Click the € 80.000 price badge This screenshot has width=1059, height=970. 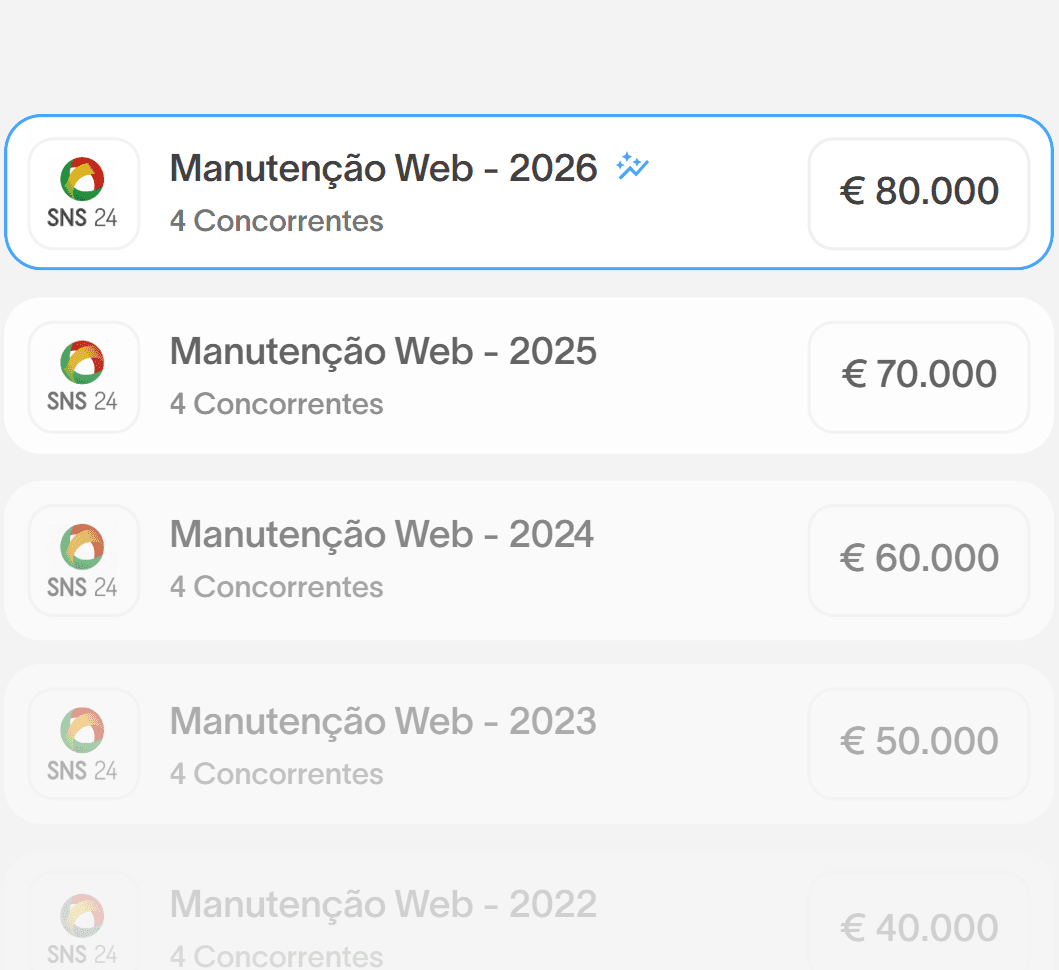click(x=919, y=194)
